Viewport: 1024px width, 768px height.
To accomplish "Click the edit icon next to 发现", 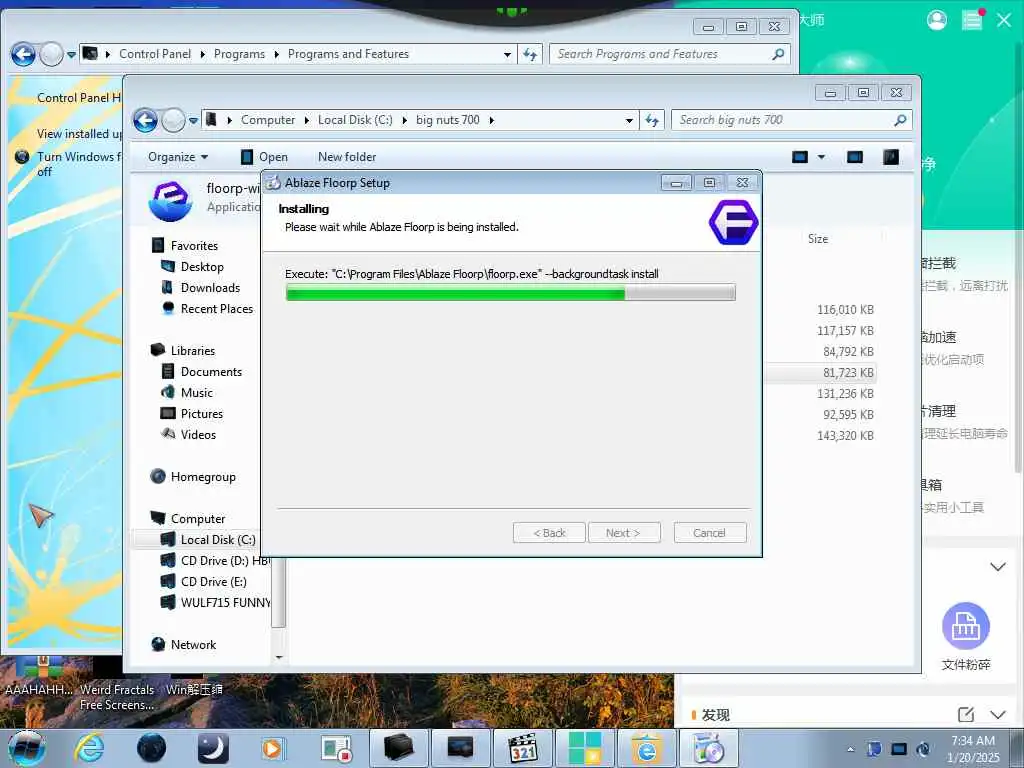I will (x=965, y=714).
